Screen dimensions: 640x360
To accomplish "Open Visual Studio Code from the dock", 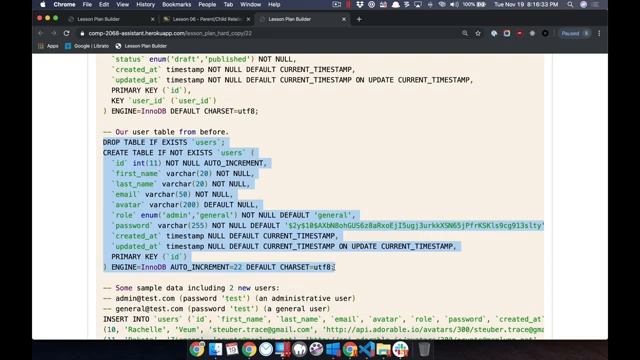I will point(367,349).
